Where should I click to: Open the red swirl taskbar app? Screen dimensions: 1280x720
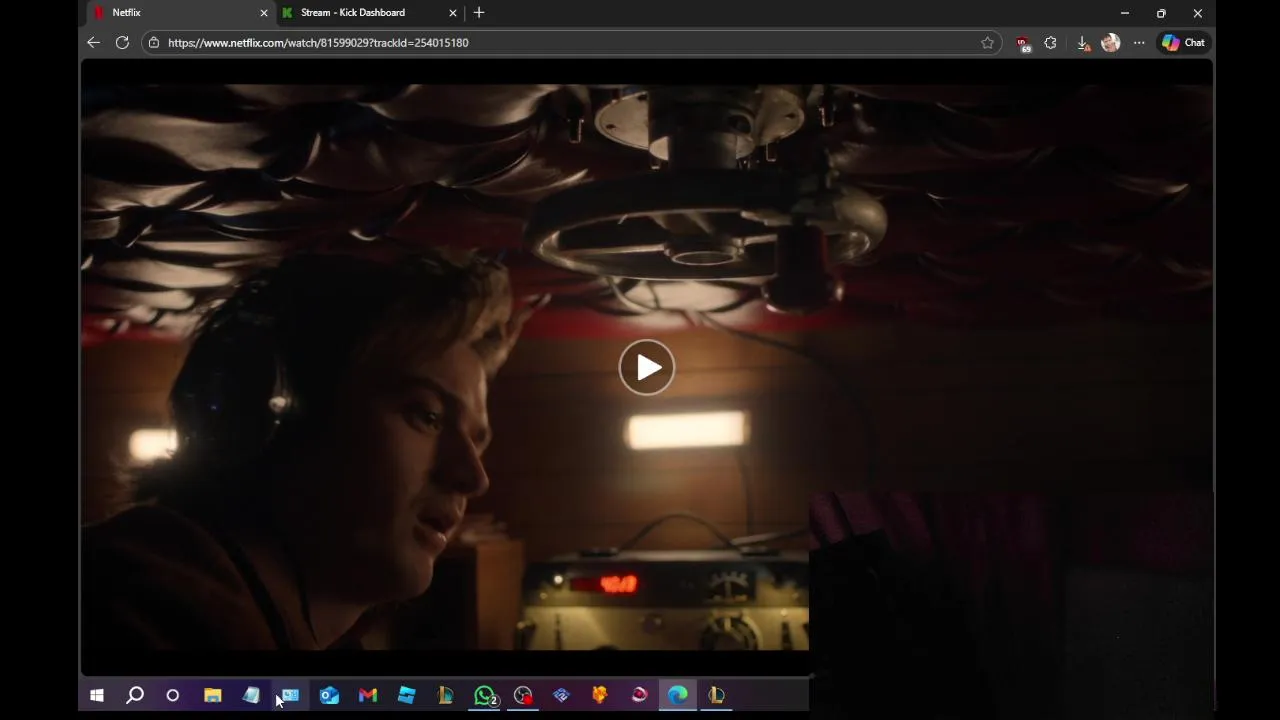639,695
